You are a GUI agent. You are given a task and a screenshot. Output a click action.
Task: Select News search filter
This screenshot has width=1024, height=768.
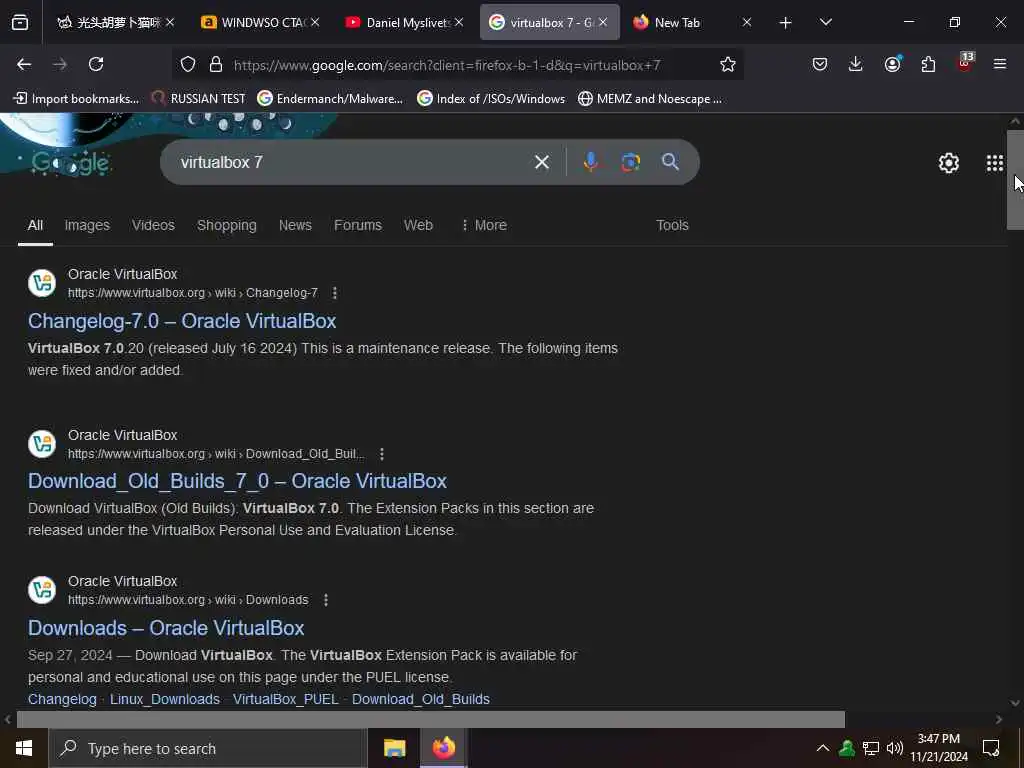click(295, 225)
